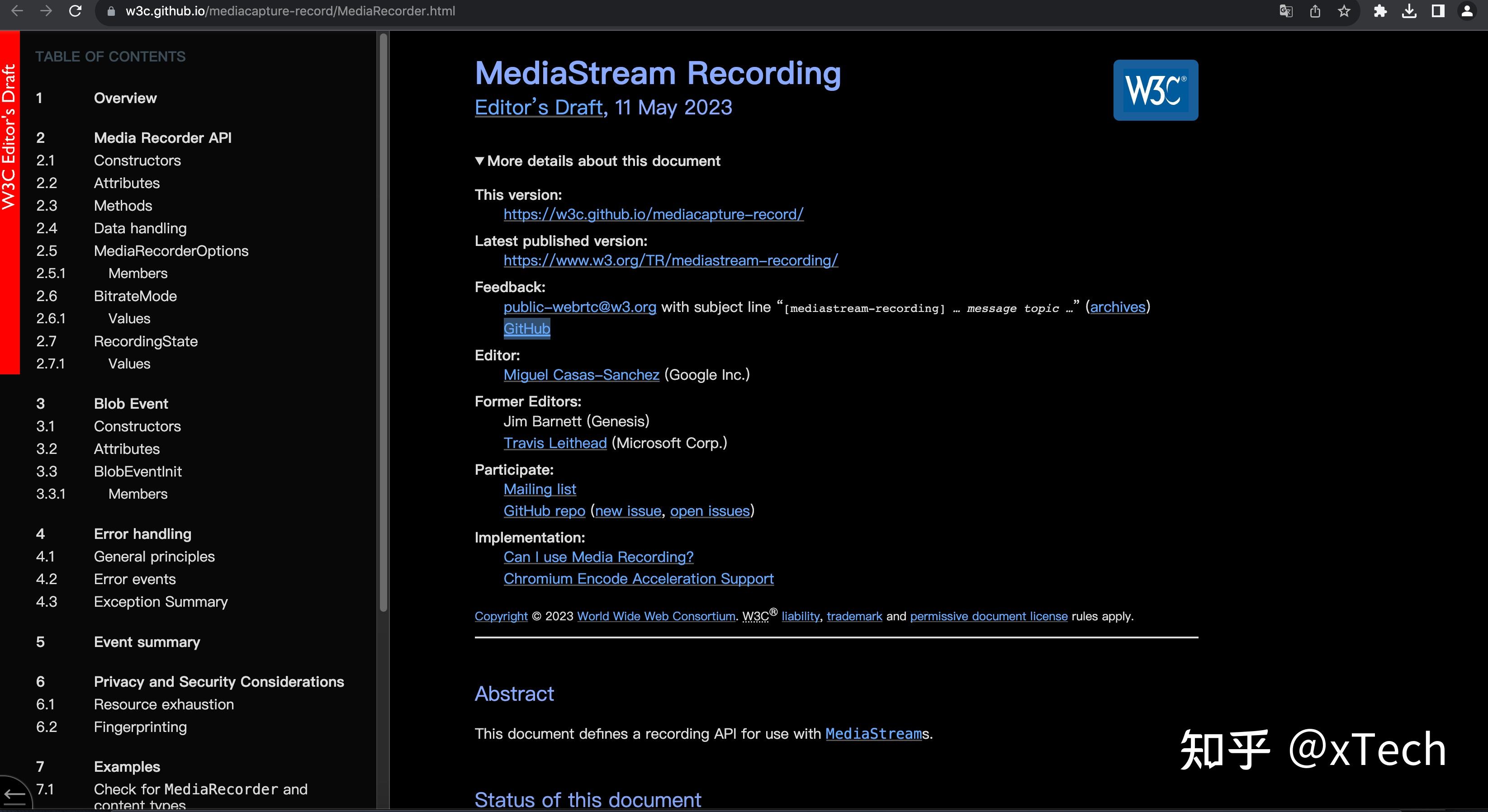Image resolution: width=1488 pixels, height=812 pixels.
Task: Open the user profile icon
Action: 1467,11
